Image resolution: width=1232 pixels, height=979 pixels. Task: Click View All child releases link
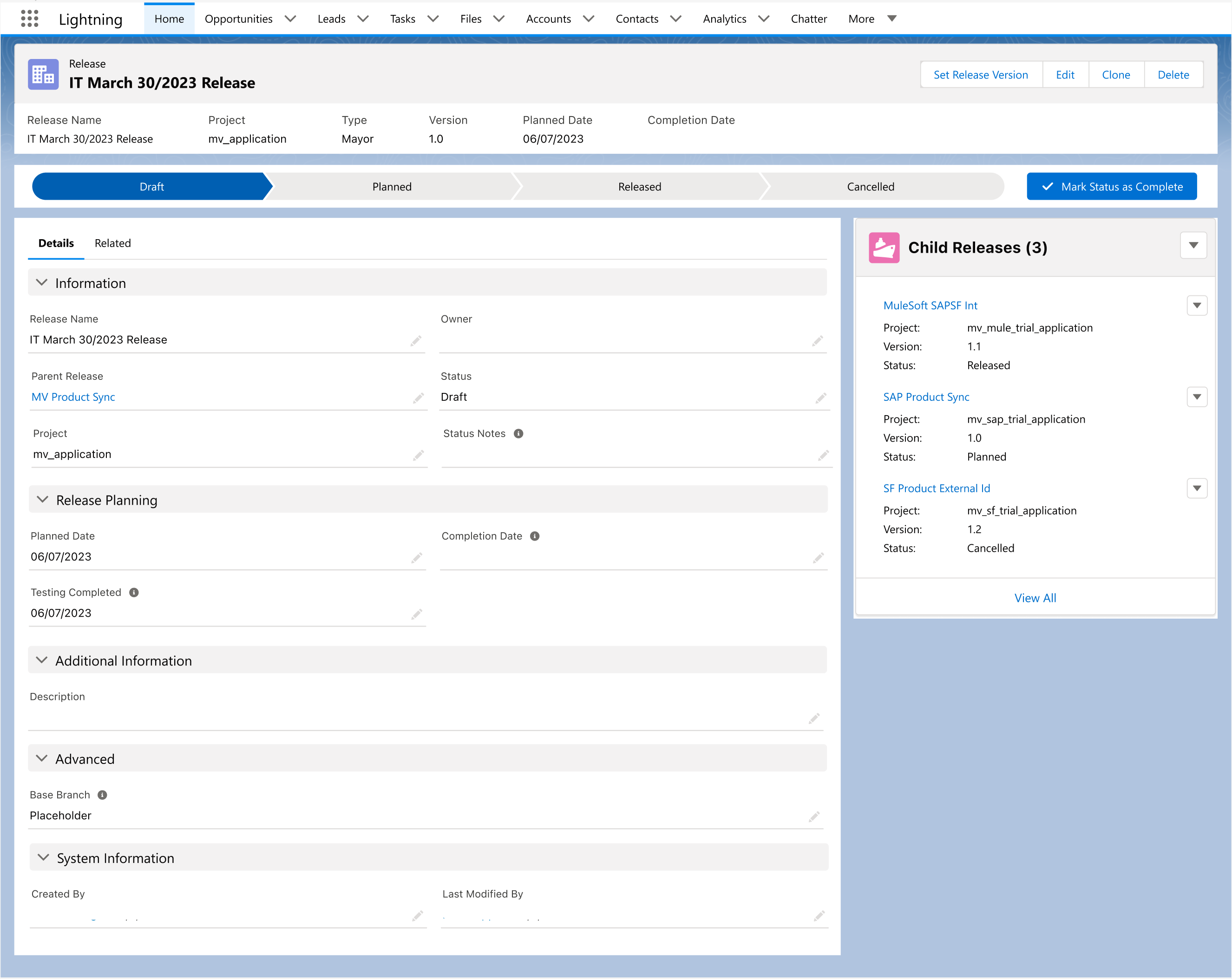tap(1035, 598)
